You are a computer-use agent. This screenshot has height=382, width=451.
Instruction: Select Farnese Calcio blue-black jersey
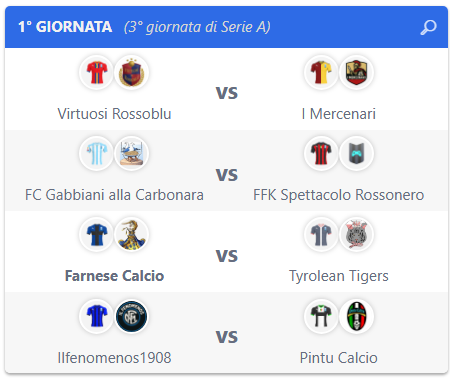tap(97, 235)
